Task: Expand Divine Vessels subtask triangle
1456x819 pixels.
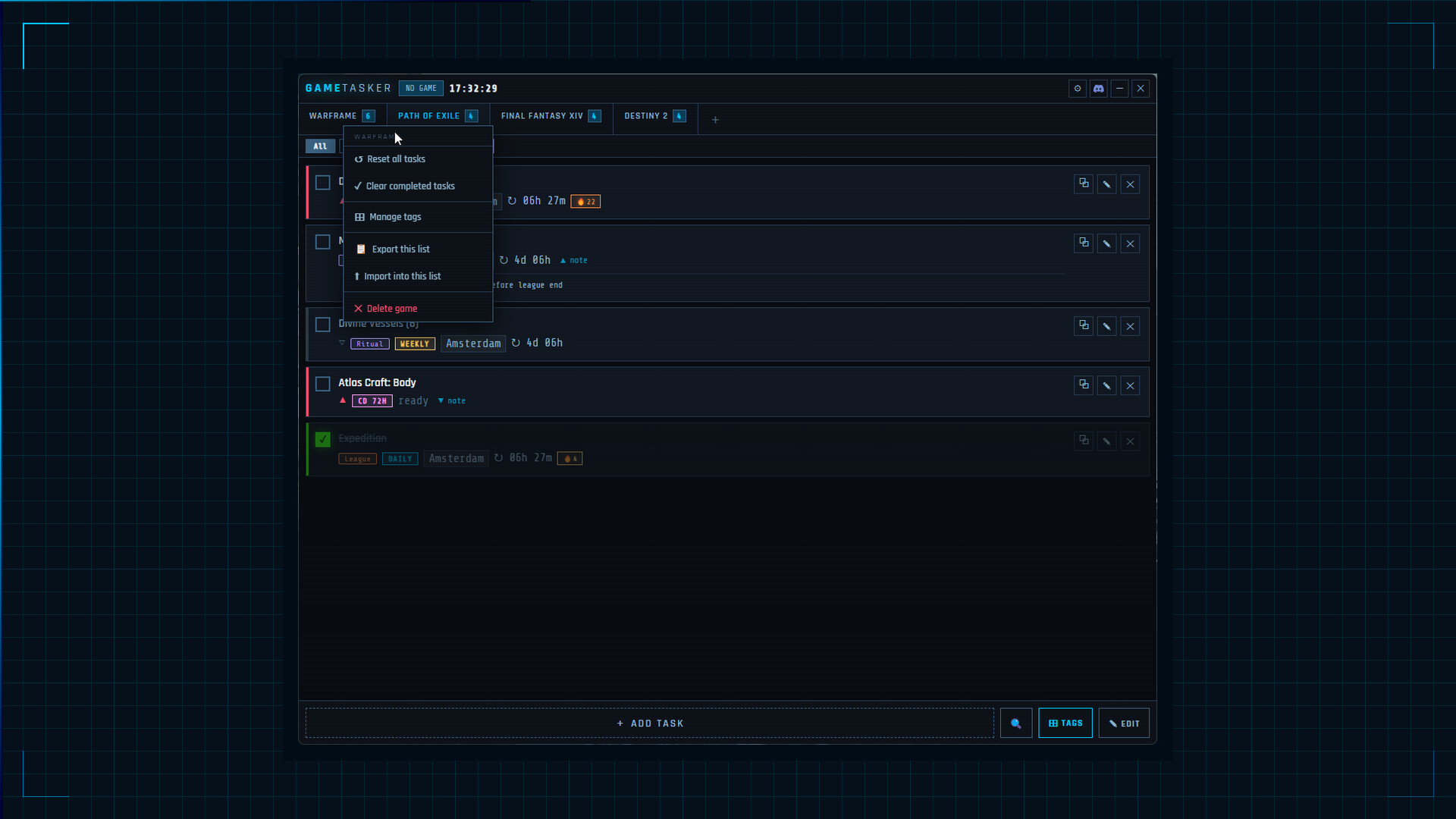Action: 342,344
